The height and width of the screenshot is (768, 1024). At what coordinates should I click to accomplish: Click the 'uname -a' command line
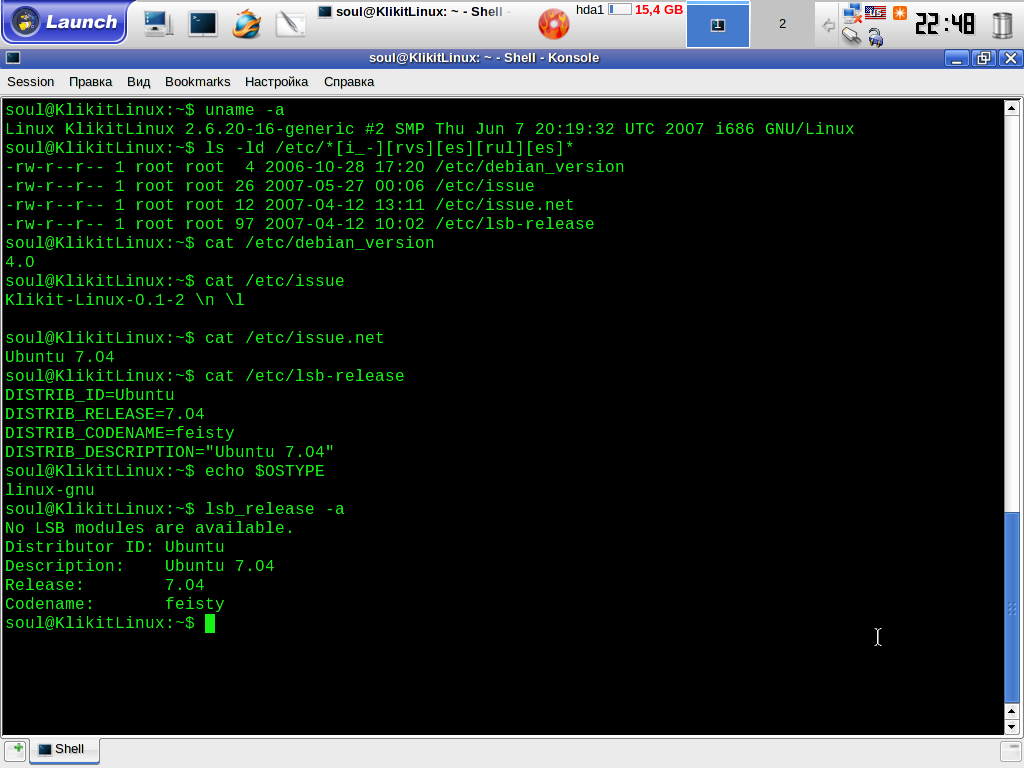click(x=145, y=110)
